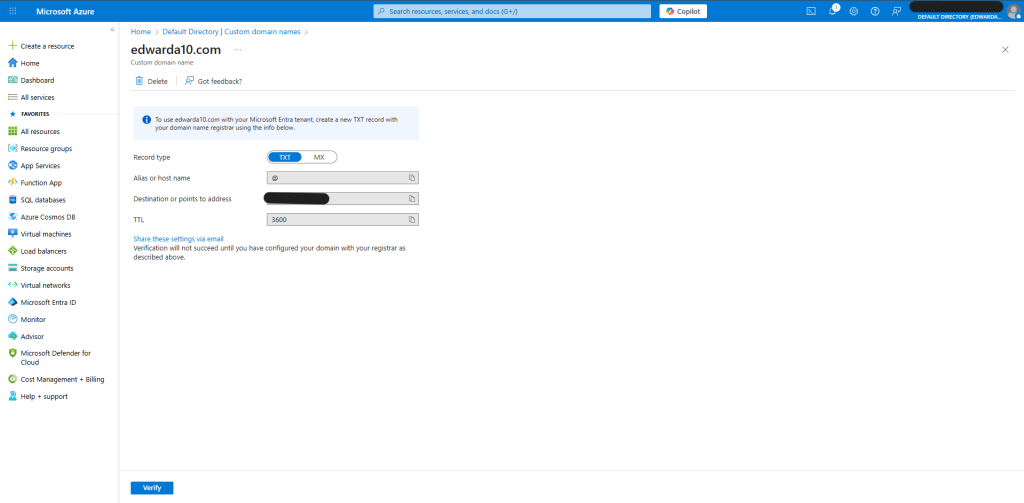Click the Dashboard icon in the sidebar

12,80
